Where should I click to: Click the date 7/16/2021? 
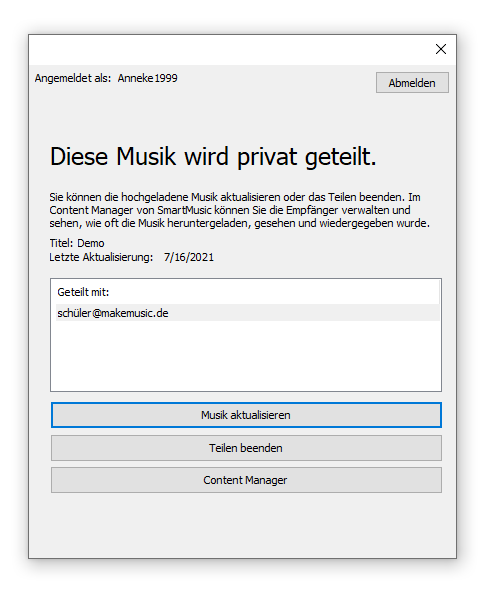(189, 257)
